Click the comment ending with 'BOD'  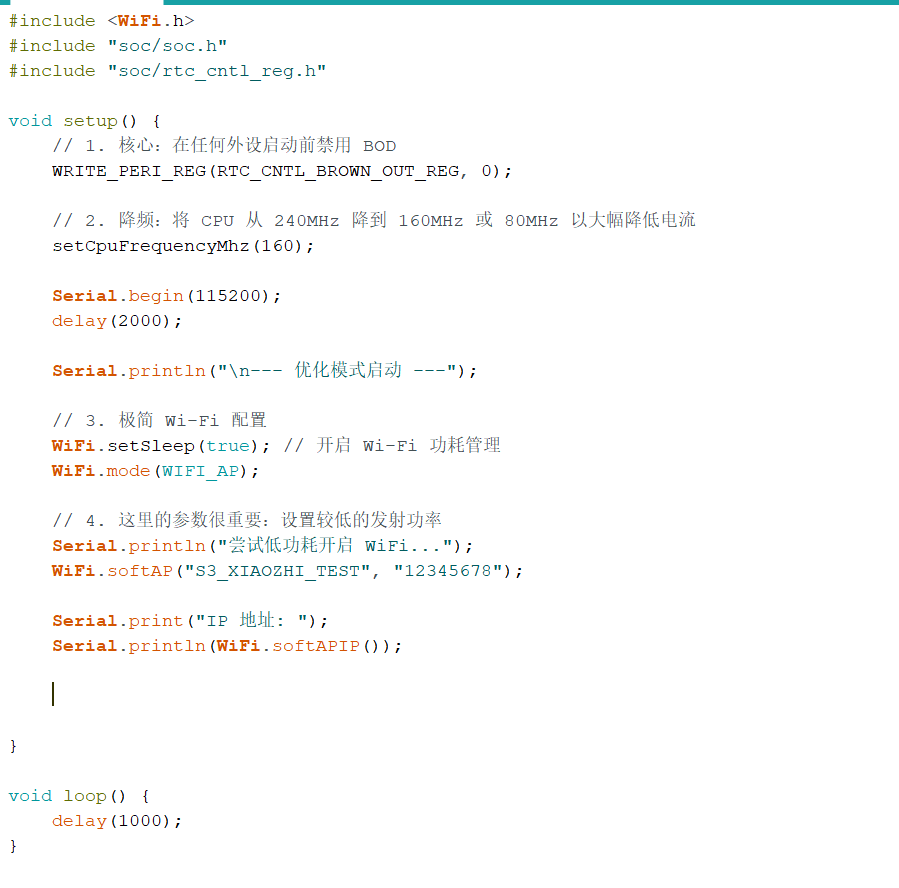tap(224, 146)
